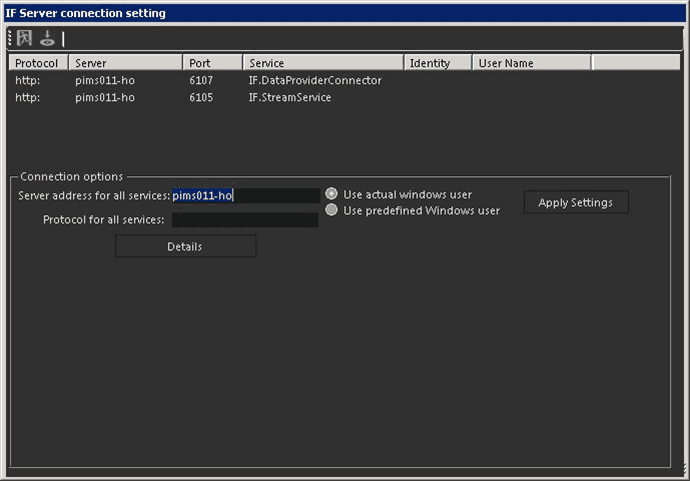Click pims011-ho server in the 6105 row
This screenshot has width=690, height=481.
(105, 97)
